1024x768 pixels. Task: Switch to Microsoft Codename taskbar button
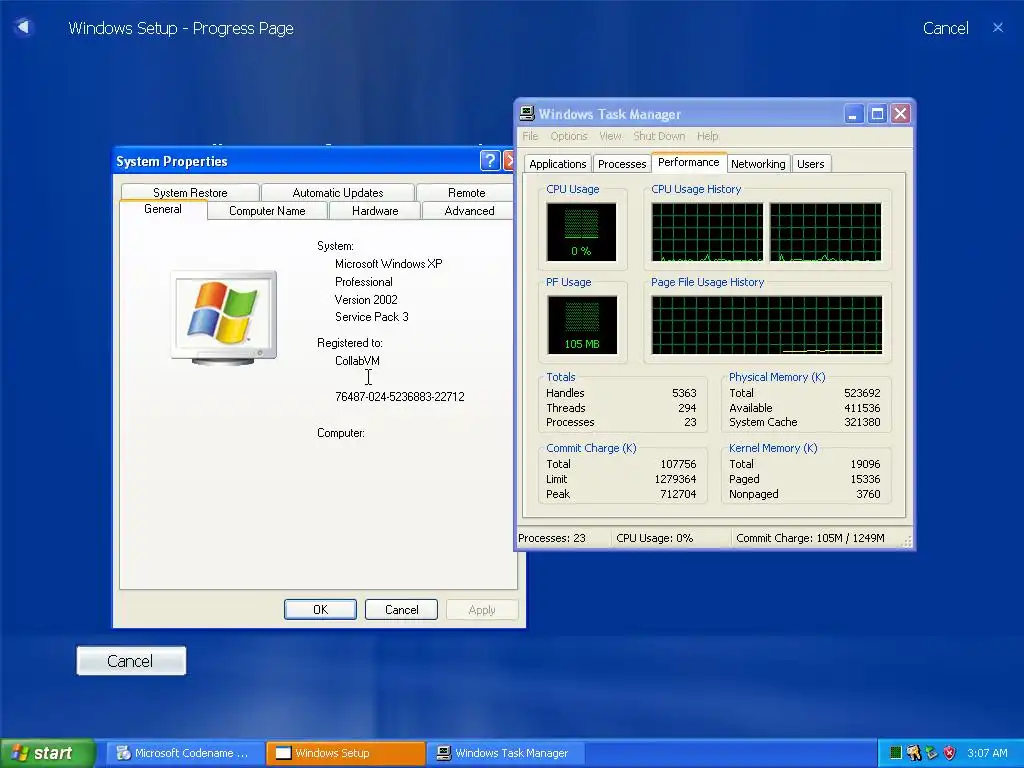185,753
